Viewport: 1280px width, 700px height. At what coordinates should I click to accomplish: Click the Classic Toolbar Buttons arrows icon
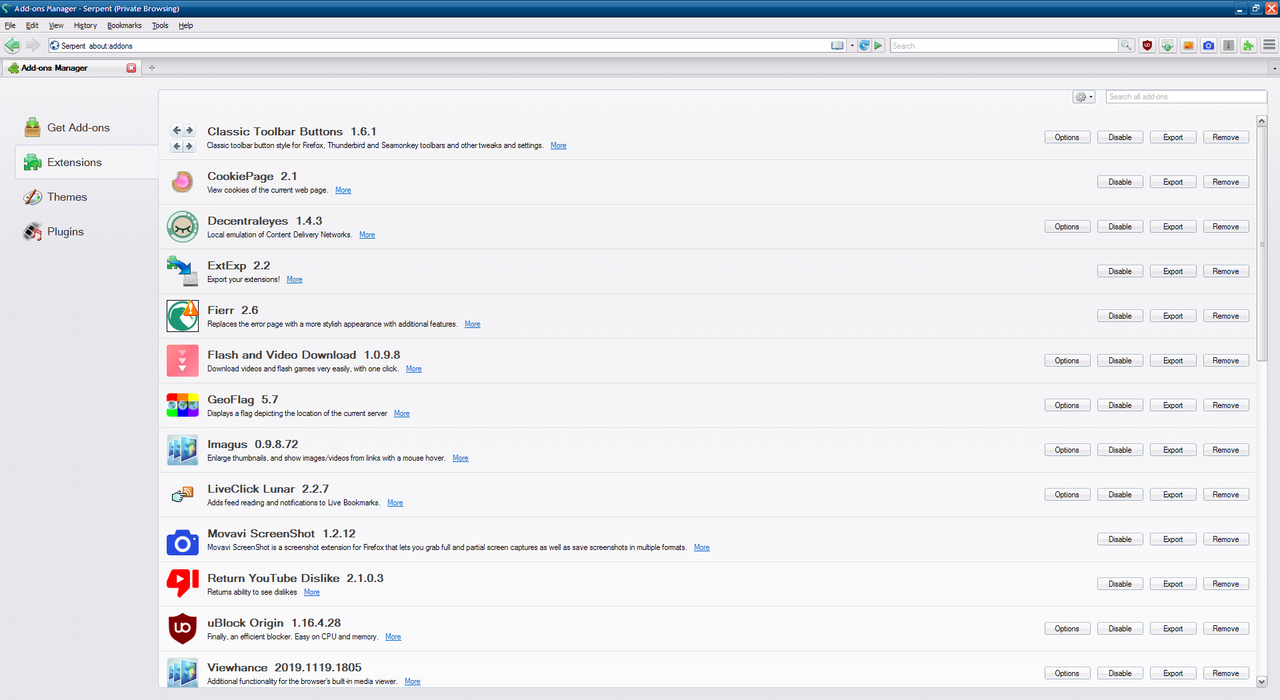[182, 138]
